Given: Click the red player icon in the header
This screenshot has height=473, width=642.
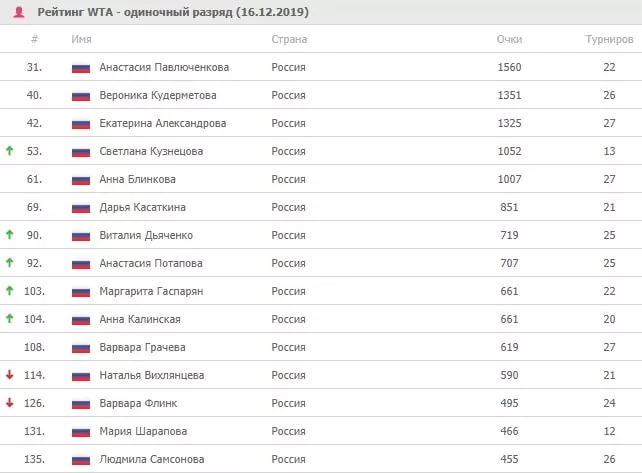Looking at the screenshot, I should 19,12.
